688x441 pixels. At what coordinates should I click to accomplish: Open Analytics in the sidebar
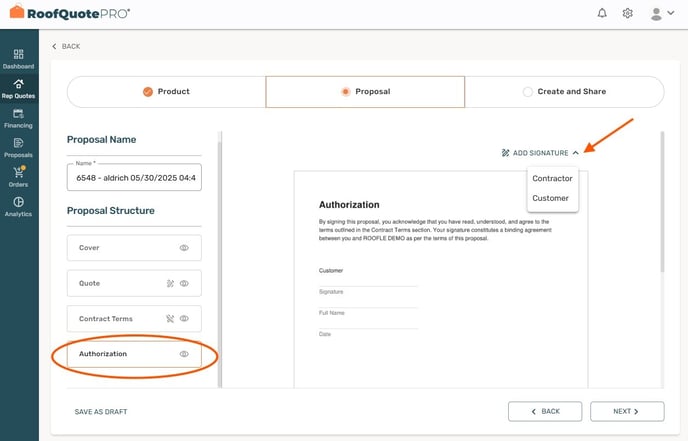coord(18,207)
